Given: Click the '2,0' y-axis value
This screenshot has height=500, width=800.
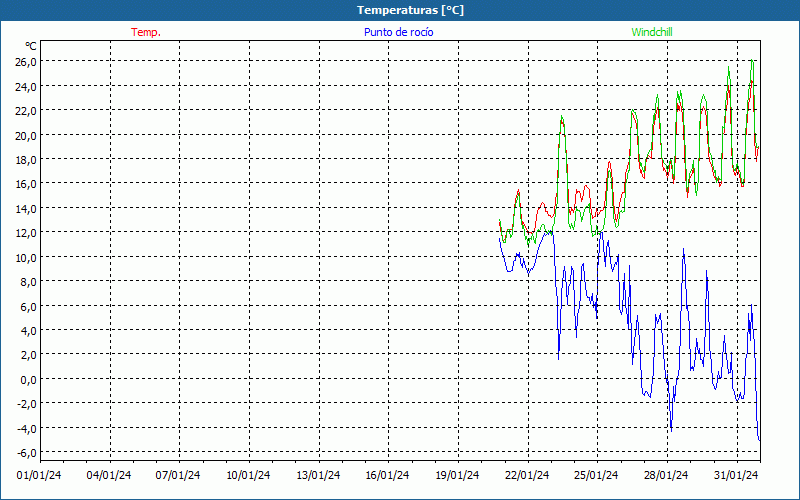Looking at the screenshot, I should pos(29,355).
